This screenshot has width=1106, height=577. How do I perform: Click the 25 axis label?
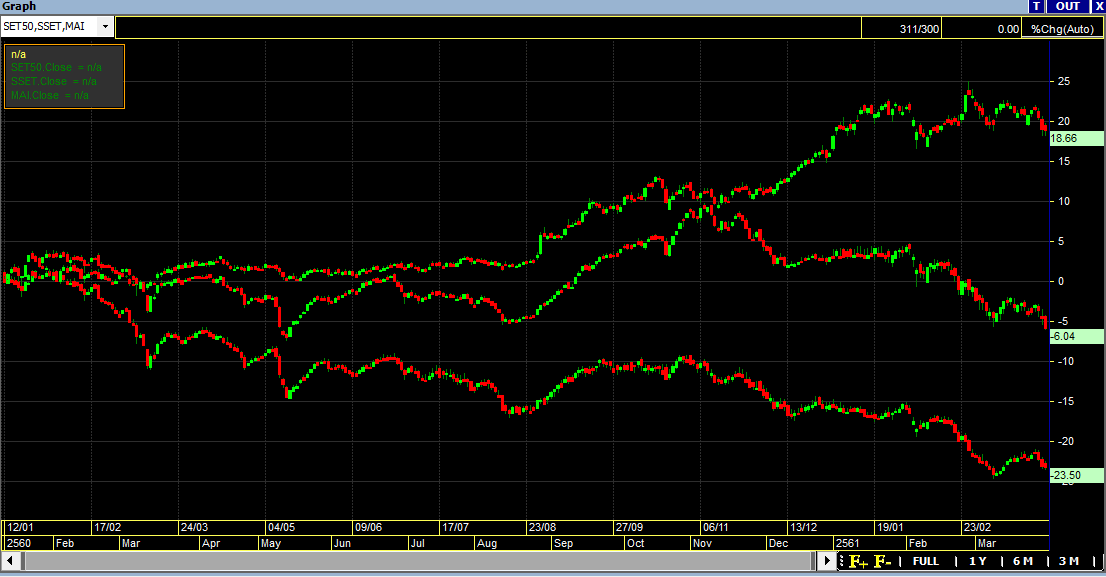tap(1064, 82)
